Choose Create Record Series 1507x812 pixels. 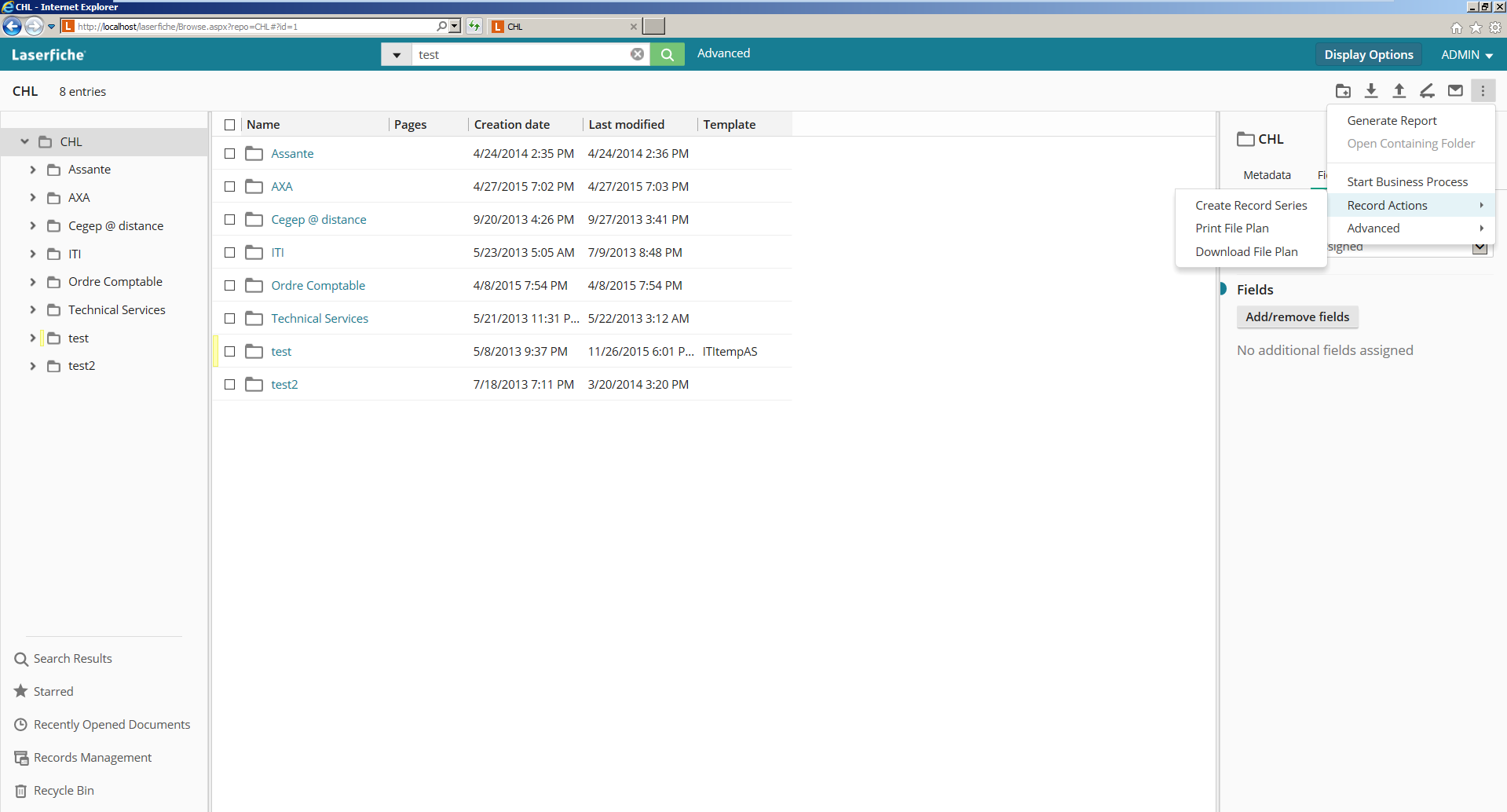pyautogui.click(x=1251, y=206)
